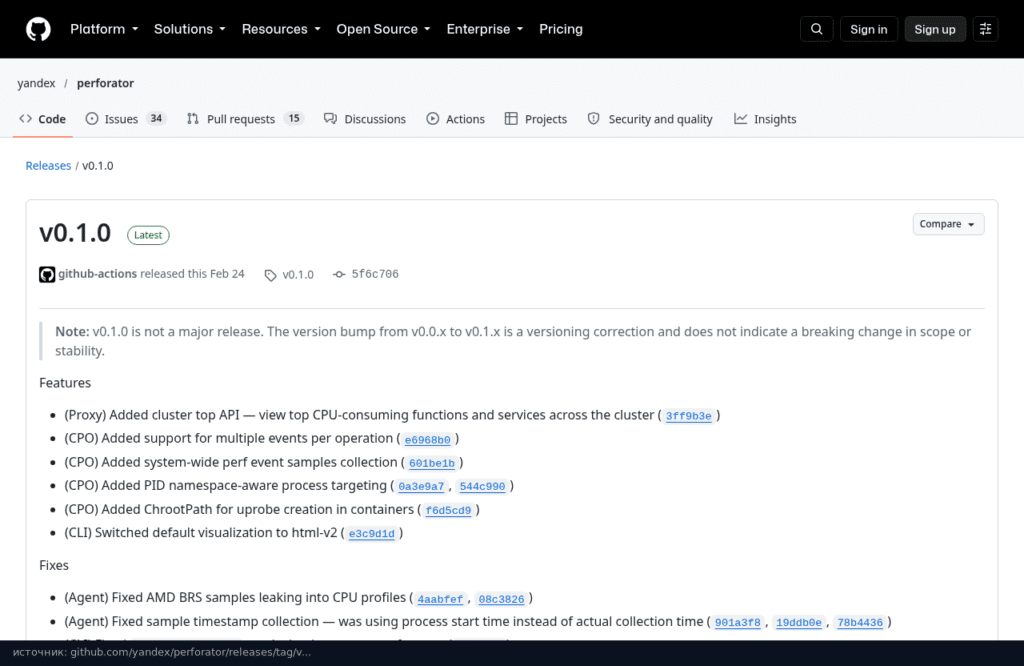This screenshot has width=1024, height=666.
Task: Click the Issues count badge 34
Action: pyautogui.click(x=156, y=118)
